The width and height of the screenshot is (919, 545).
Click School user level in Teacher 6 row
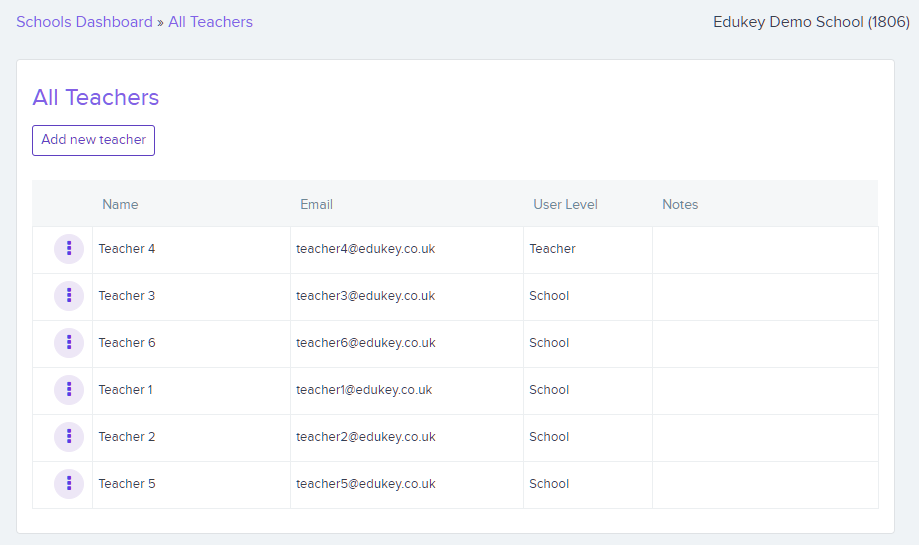[x=549, y=343]
